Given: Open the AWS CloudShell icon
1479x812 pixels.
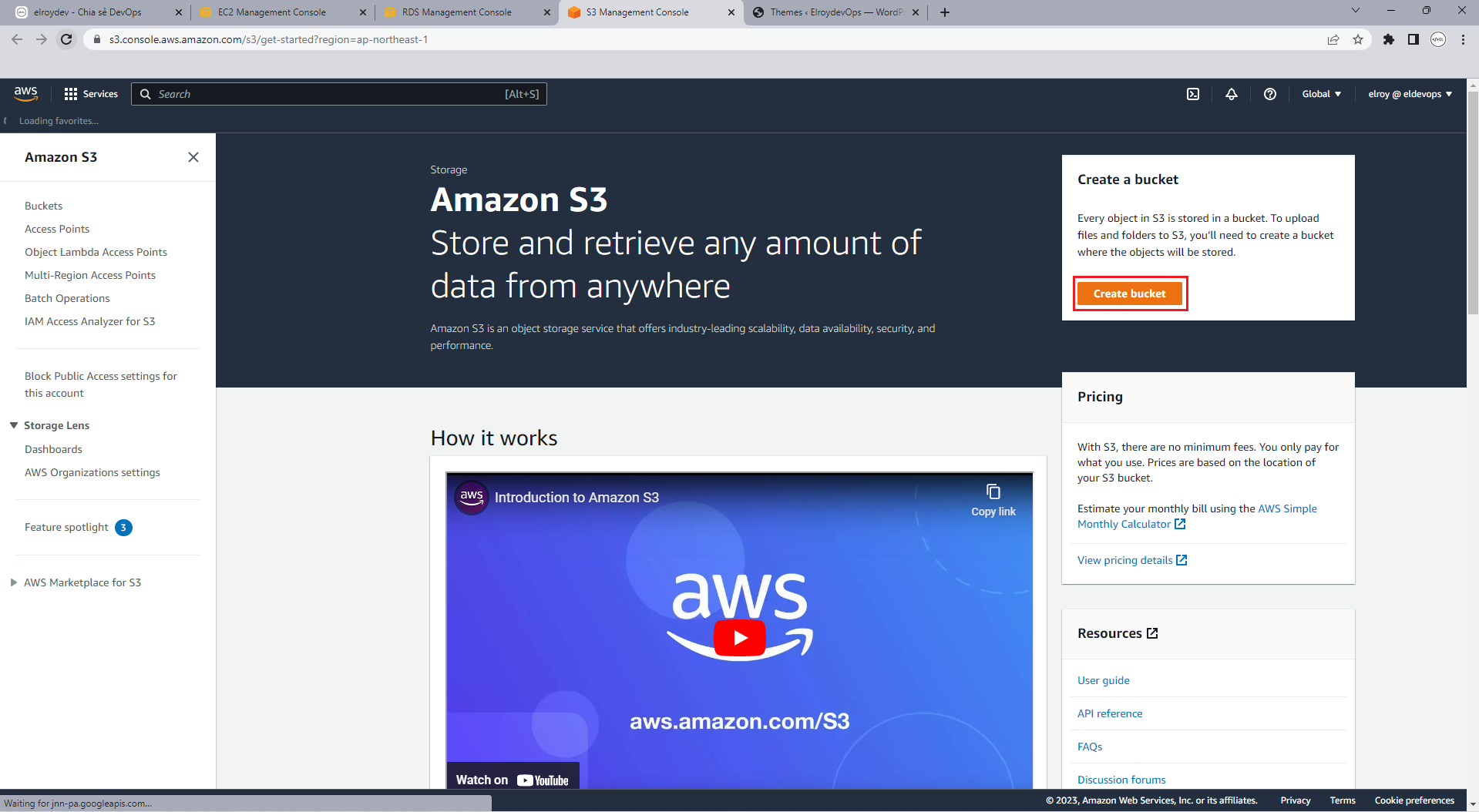Looking at the screenshot, I should pyautogui.click(x=1193, y=94).
